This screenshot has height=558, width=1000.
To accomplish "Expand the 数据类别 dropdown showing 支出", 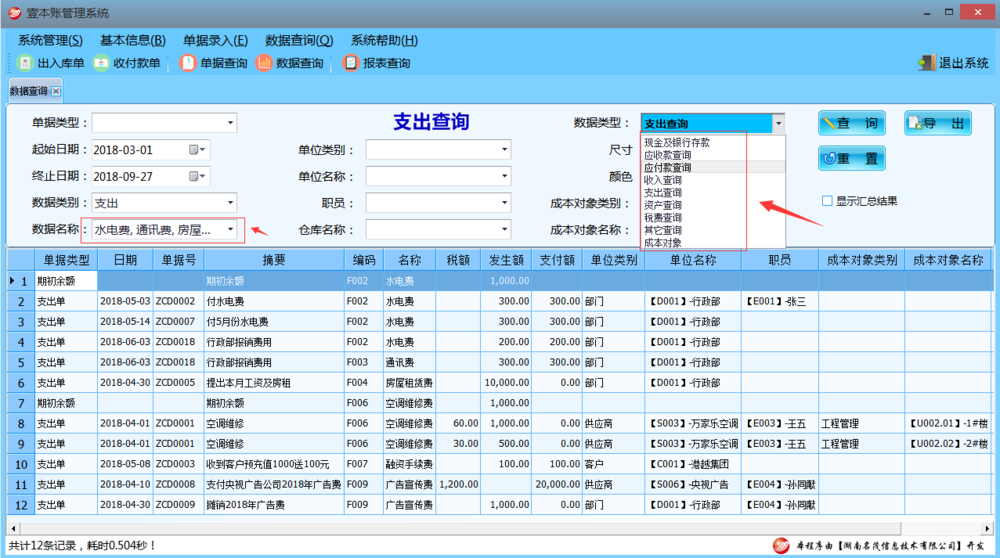I will 230,203.
